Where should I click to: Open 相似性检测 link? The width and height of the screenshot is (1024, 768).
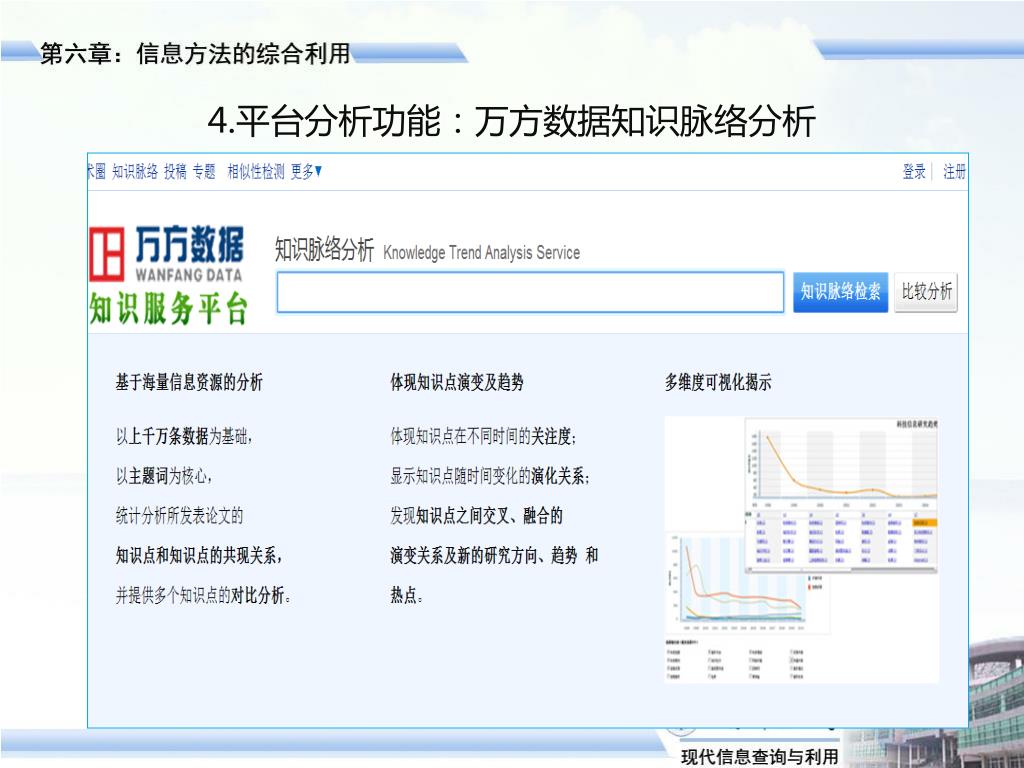(x=255, y=172)
